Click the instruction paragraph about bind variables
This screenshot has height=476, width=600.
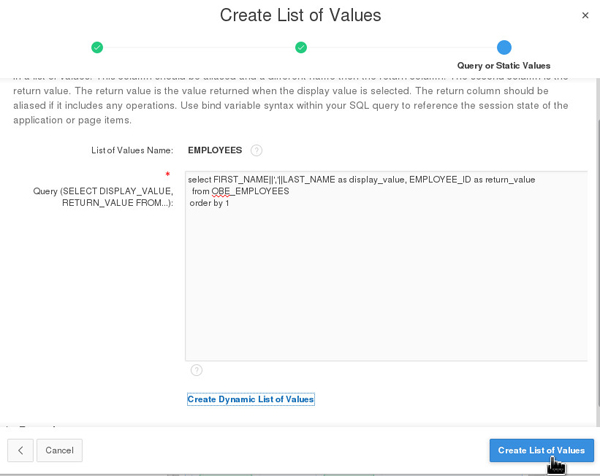pos(290,98)
